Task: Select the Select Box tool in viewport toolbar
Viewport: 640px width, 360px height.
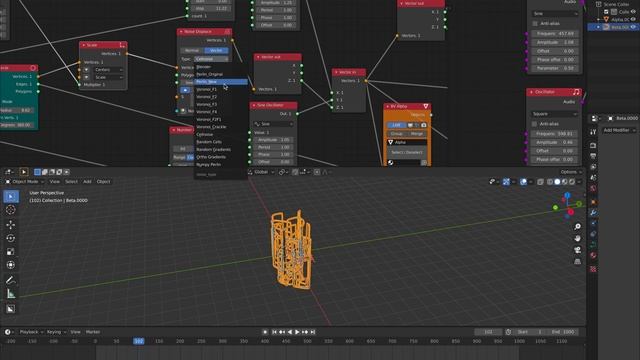Action: (11, 196)
